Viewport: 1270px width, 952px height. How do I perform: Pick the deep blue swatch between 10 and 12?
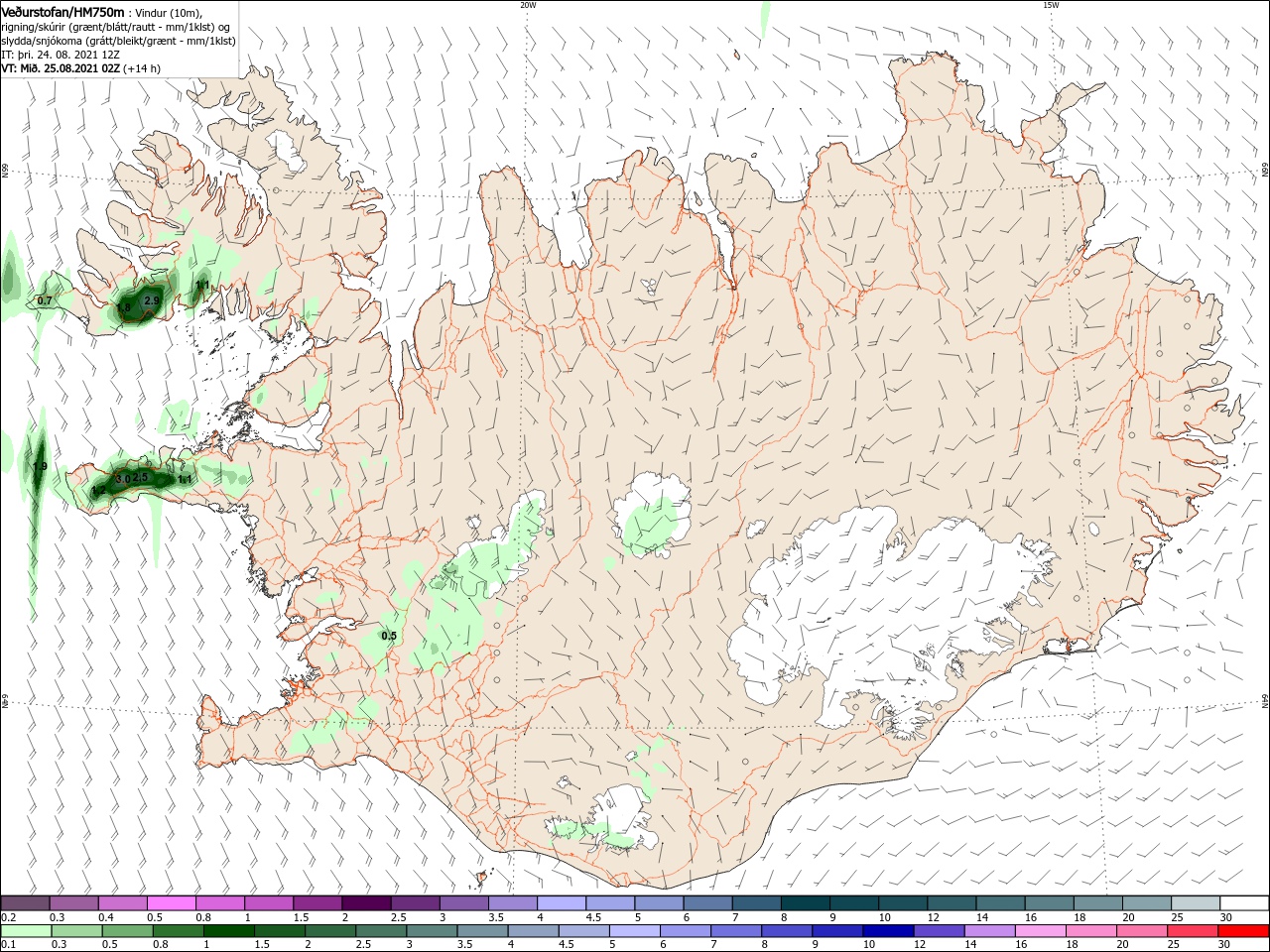(x=889, y=931)
